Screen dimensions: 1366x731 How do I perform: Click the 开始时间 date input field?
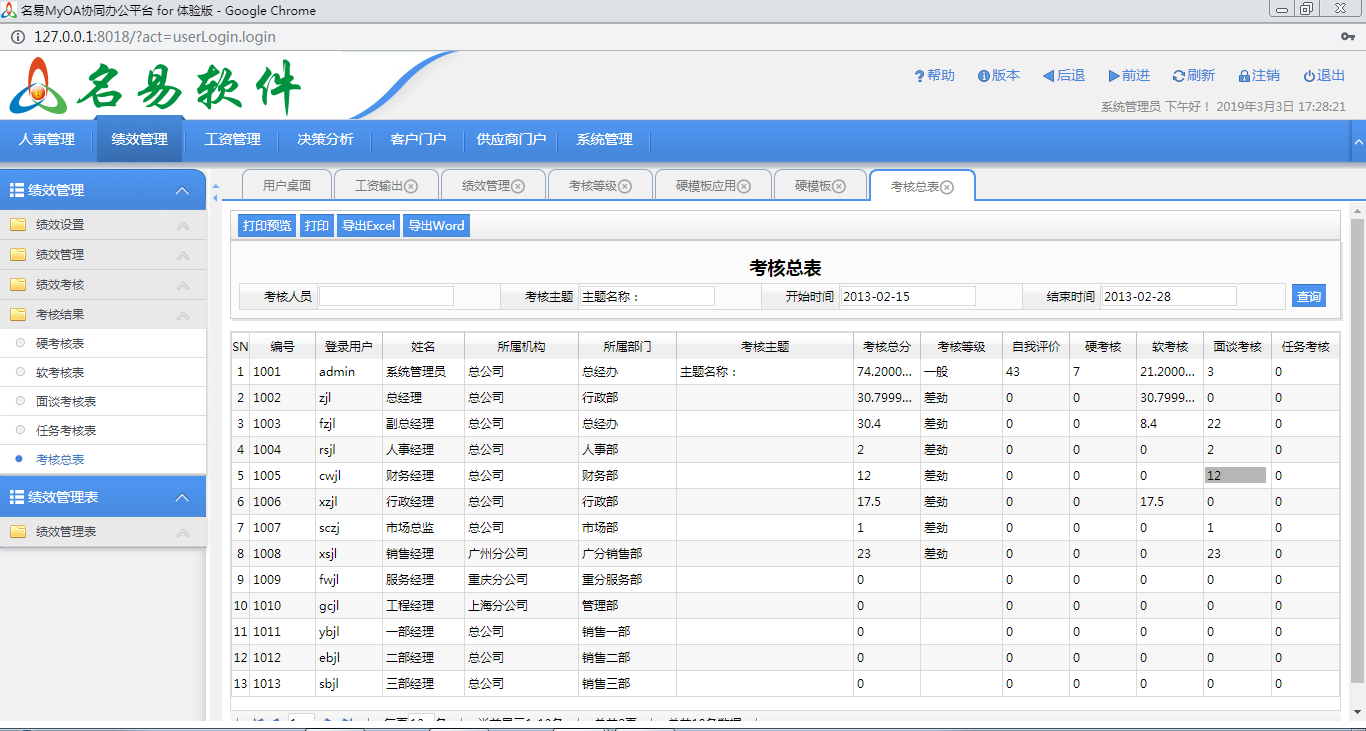(x=907, y=296)
